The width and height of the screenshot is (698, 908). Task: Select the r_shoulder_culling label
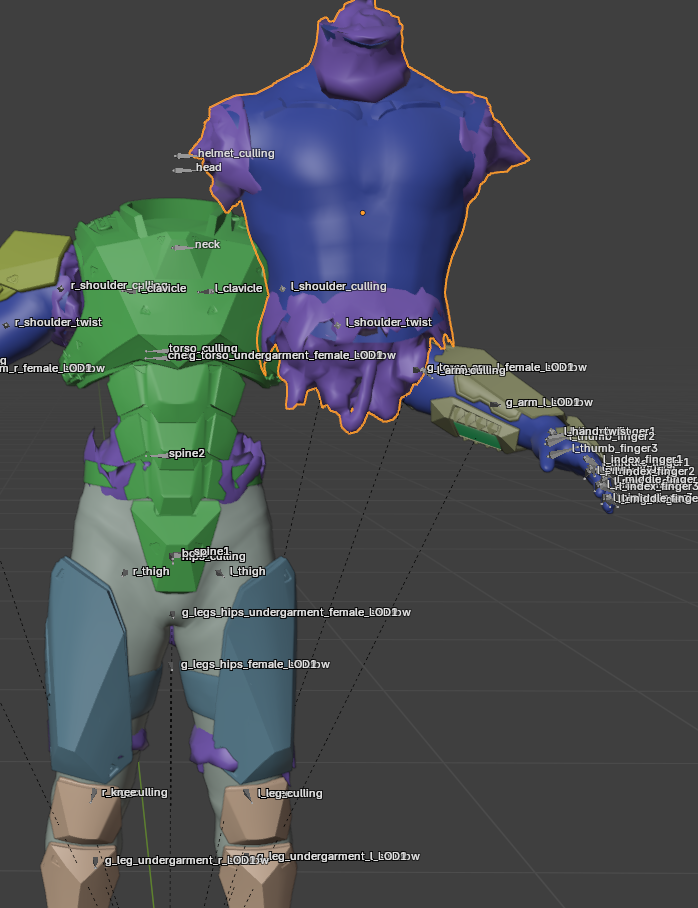119,285
